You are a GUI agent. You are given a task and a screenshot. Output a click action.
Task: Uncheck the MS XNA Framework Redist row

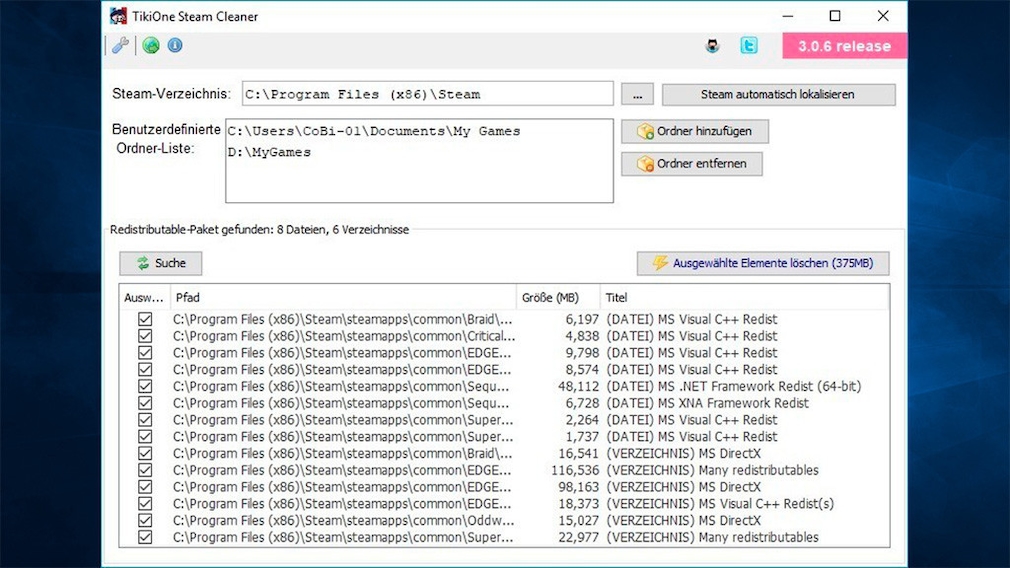(x=145, y=403)
